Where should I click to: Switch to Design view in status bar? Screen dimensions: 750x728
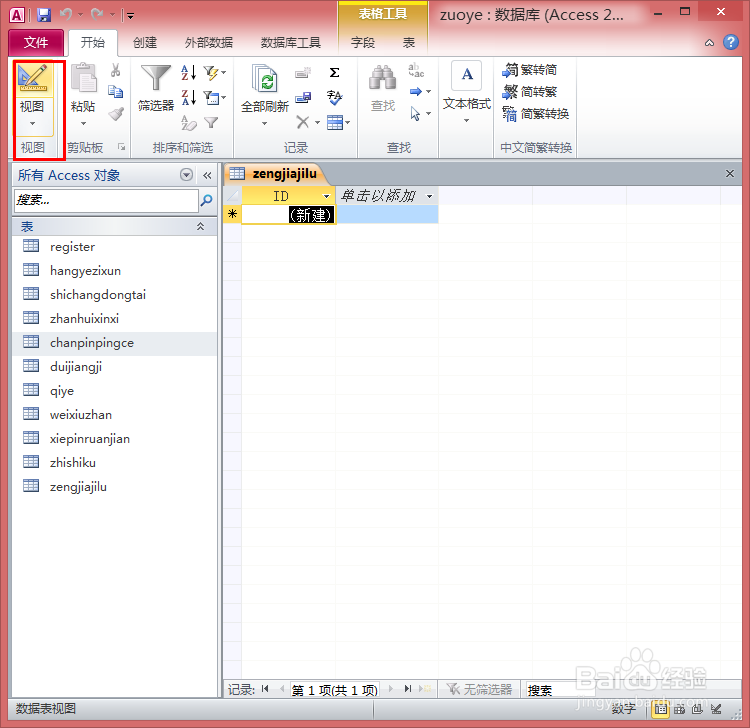click(716, 709)
